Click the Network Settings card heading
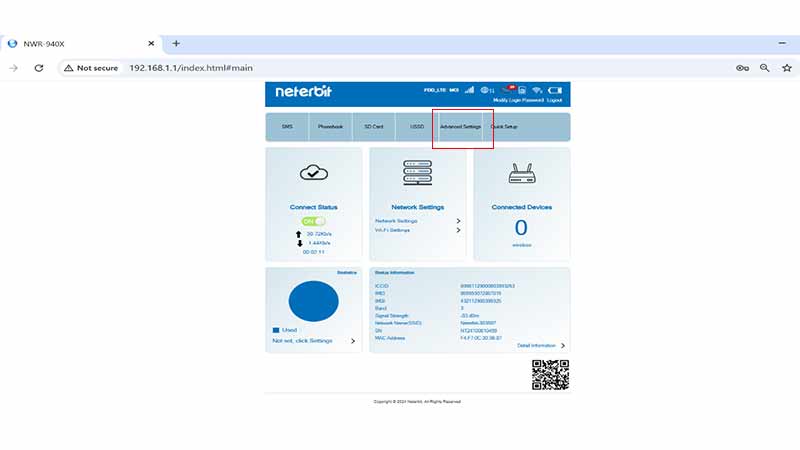Viewport: 800px width, 450px height. (x=417, y=207)
